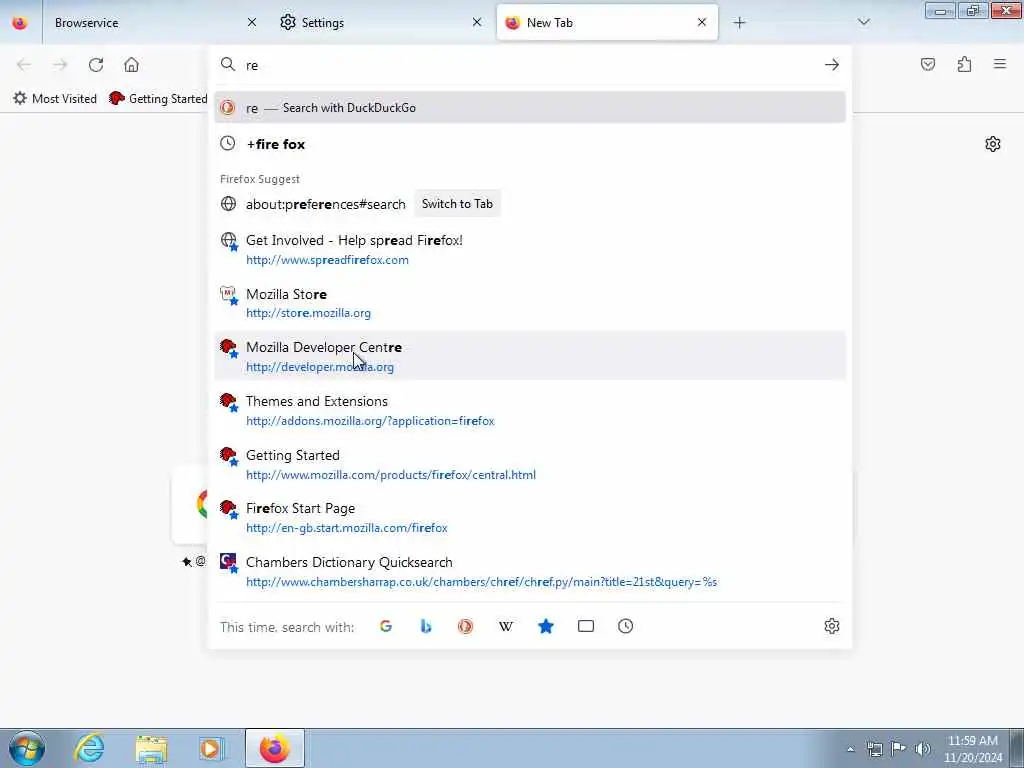Viewport: 1024px width, 768px height.
Task: Search bookmarks with the star icon
Action: tap(546, 626)
